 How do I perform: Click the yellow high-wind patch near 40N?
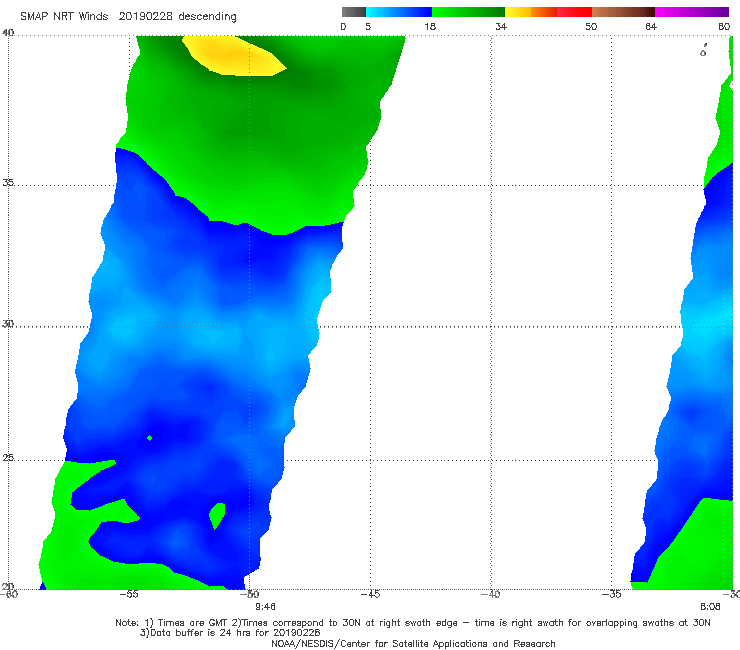[234, 56]
